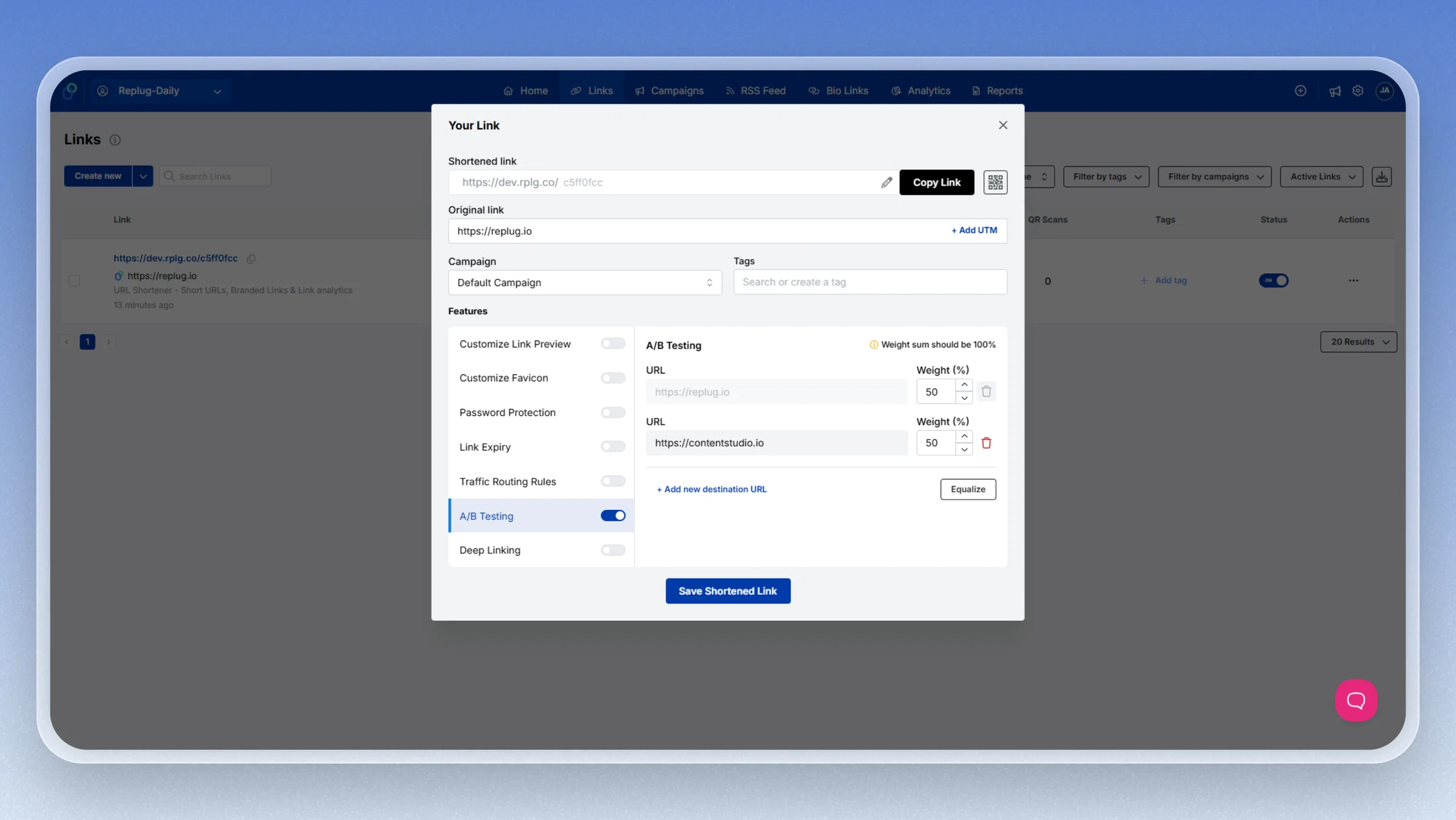The height and width of the screenshot is (820, 1456).
Task: Increase the contentstudio.io weight with the up arrow
Action: click(x=964, y=436)
